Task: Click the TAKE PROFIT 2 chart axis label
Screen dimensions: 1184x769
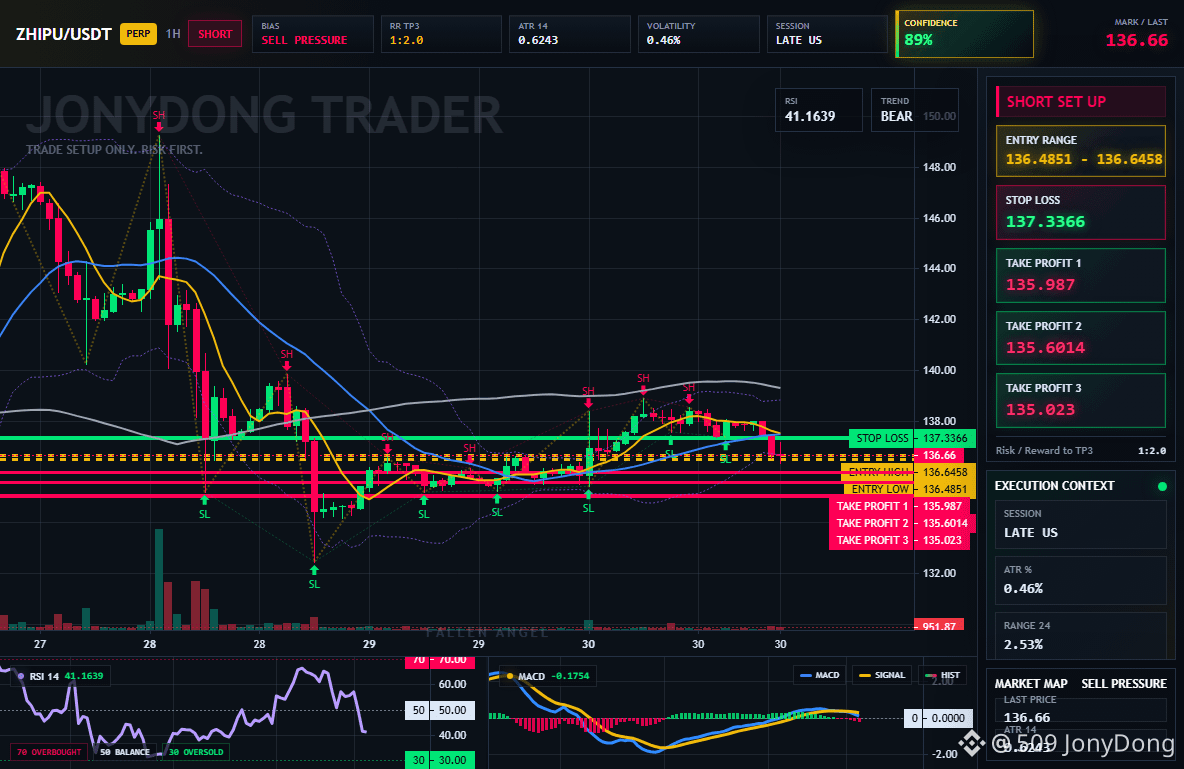Action: point(902,523)
